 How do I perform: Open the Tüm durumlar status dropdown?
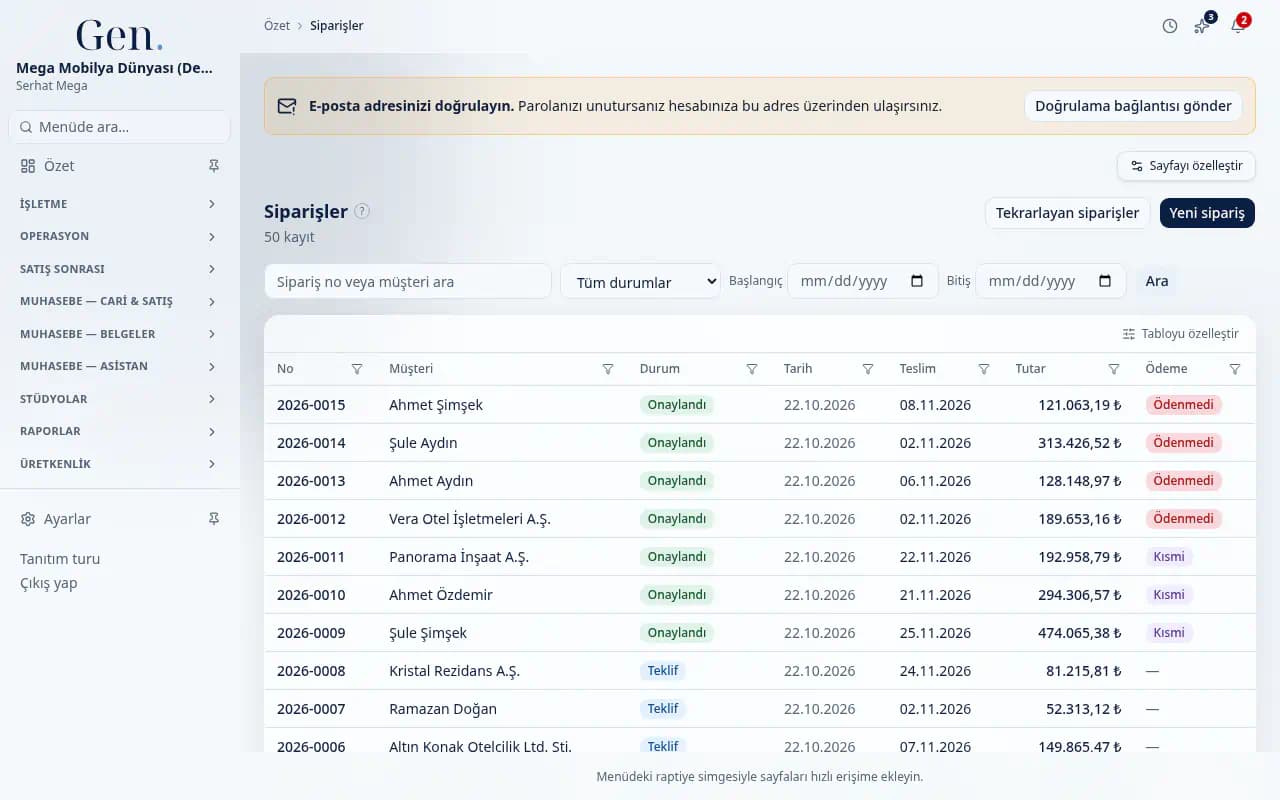(640, 282)
